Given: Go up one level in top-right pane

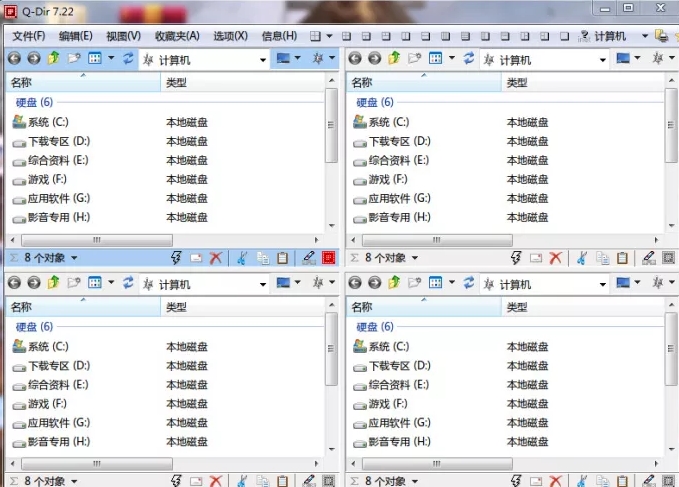Looking at the screenshot, I should pos(394,58).
